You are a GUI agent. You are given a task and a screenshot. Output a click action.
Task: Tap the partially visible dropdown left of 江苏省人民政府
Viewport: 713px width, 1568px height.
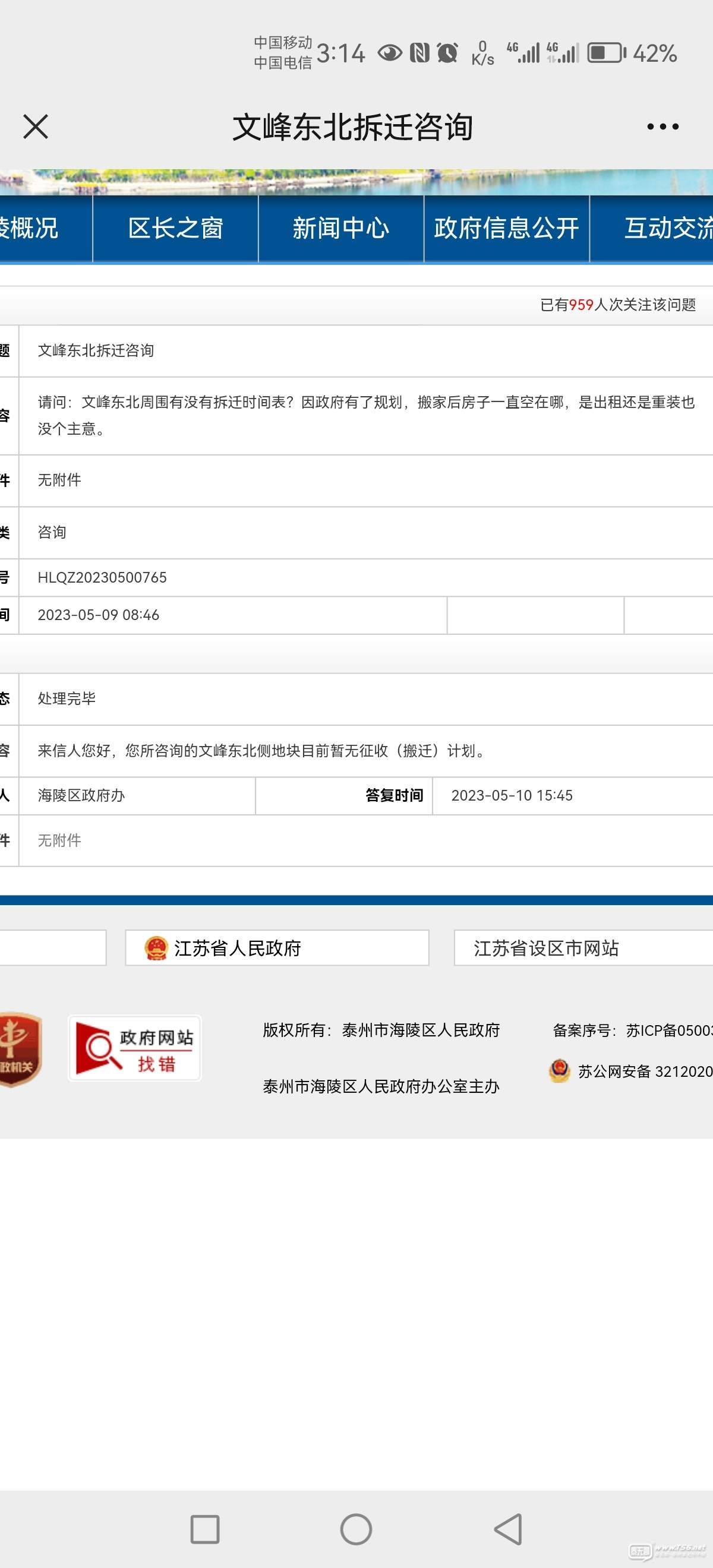pyautogui.click(x=52, y=948)
